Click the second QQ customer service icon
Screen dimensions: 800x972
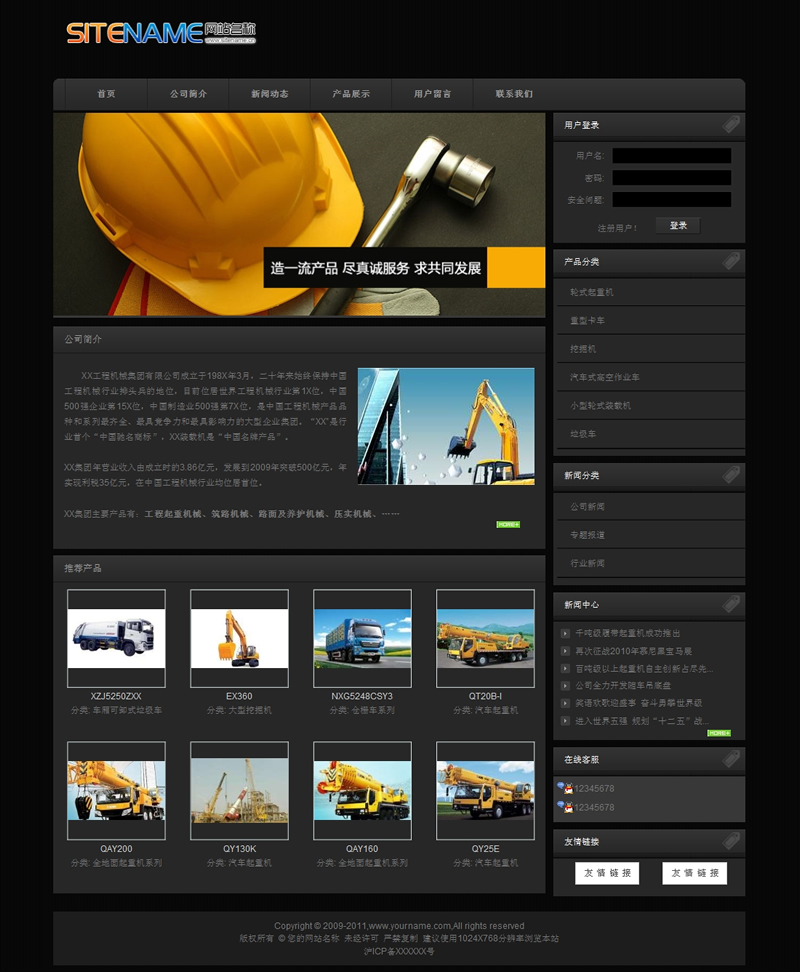click(566, 807)
